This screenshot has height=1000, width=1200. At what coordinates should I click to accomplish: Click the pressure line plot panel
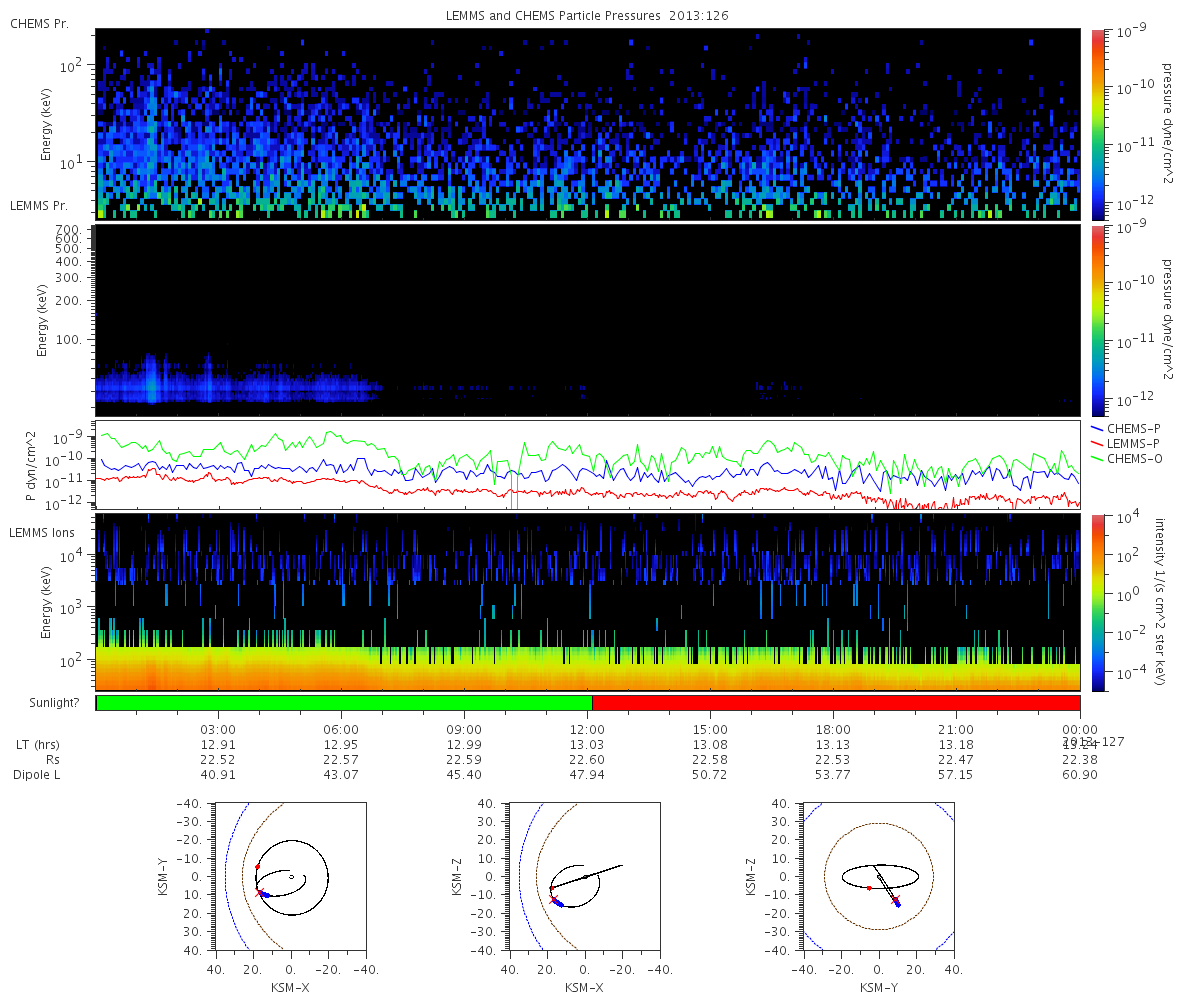coord(588,465)
